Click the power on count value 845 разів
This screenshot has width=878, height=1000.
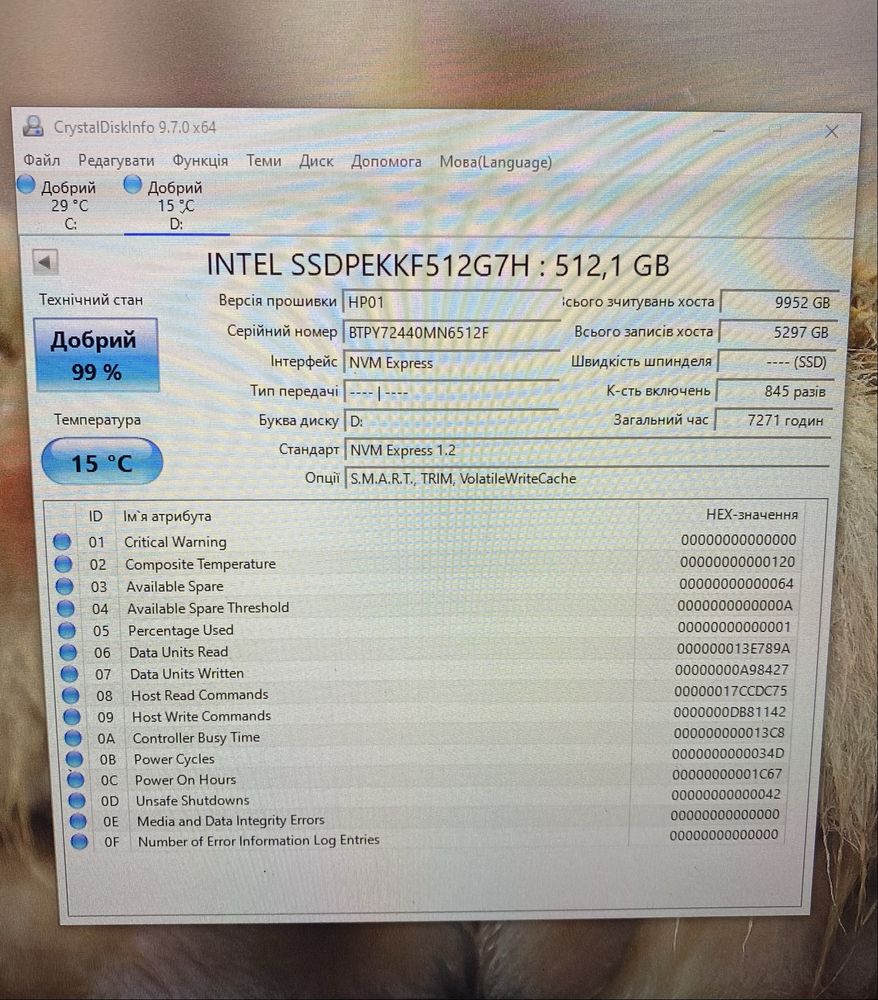pos(773,391)
